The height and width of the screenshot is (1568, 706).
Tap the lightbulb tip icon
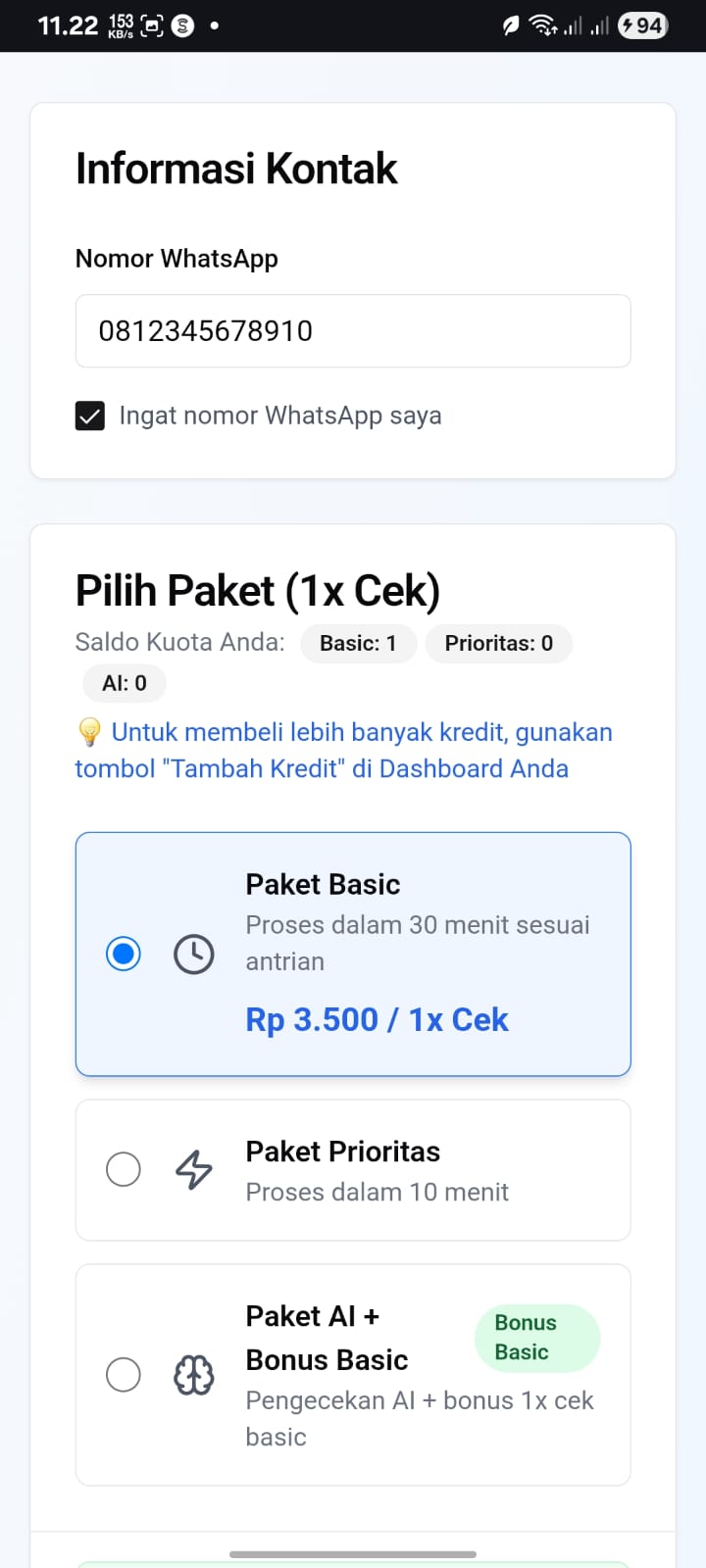point(89,732)
